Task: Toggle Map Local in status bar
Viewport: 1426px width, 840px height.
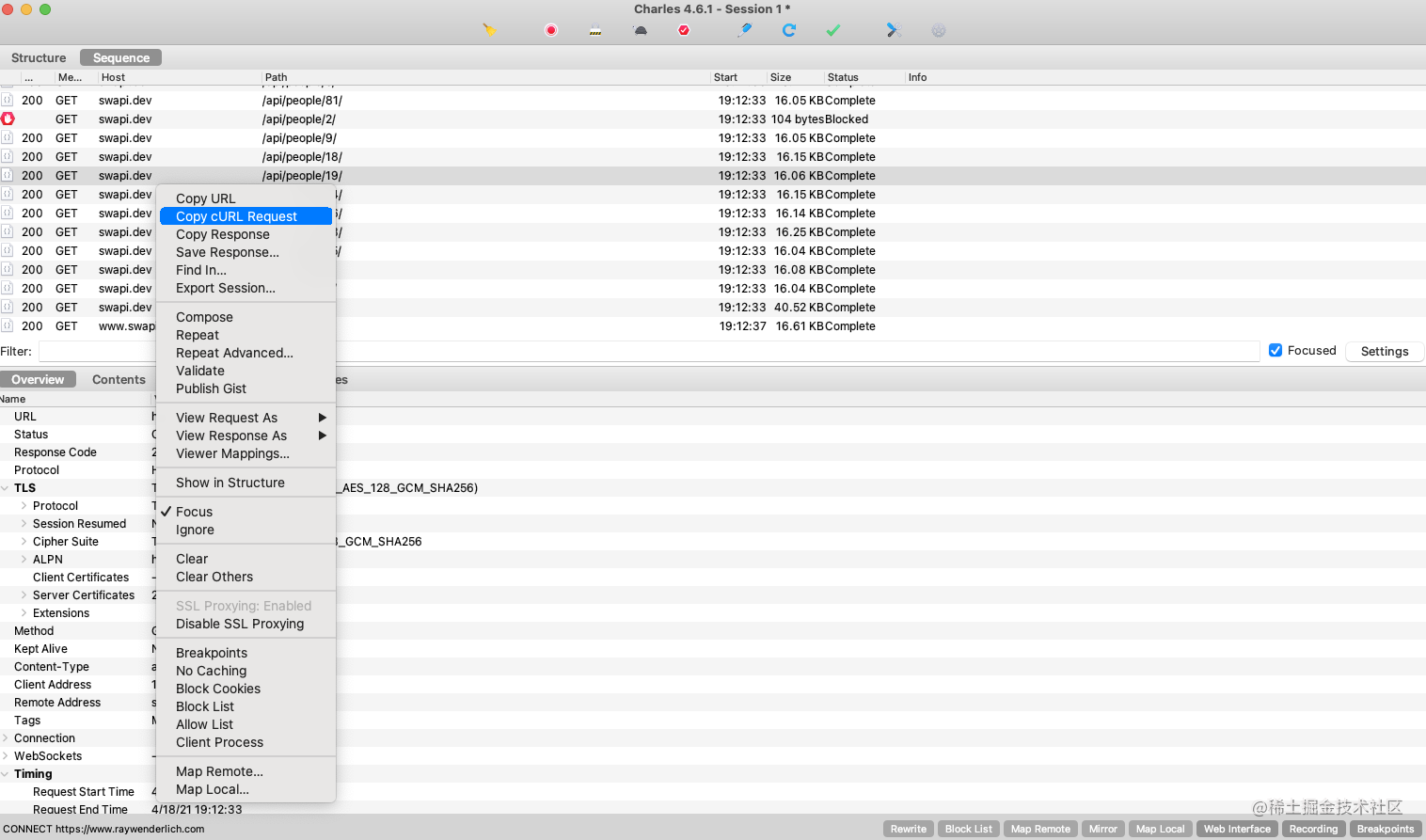Action: pos(1161,829)
